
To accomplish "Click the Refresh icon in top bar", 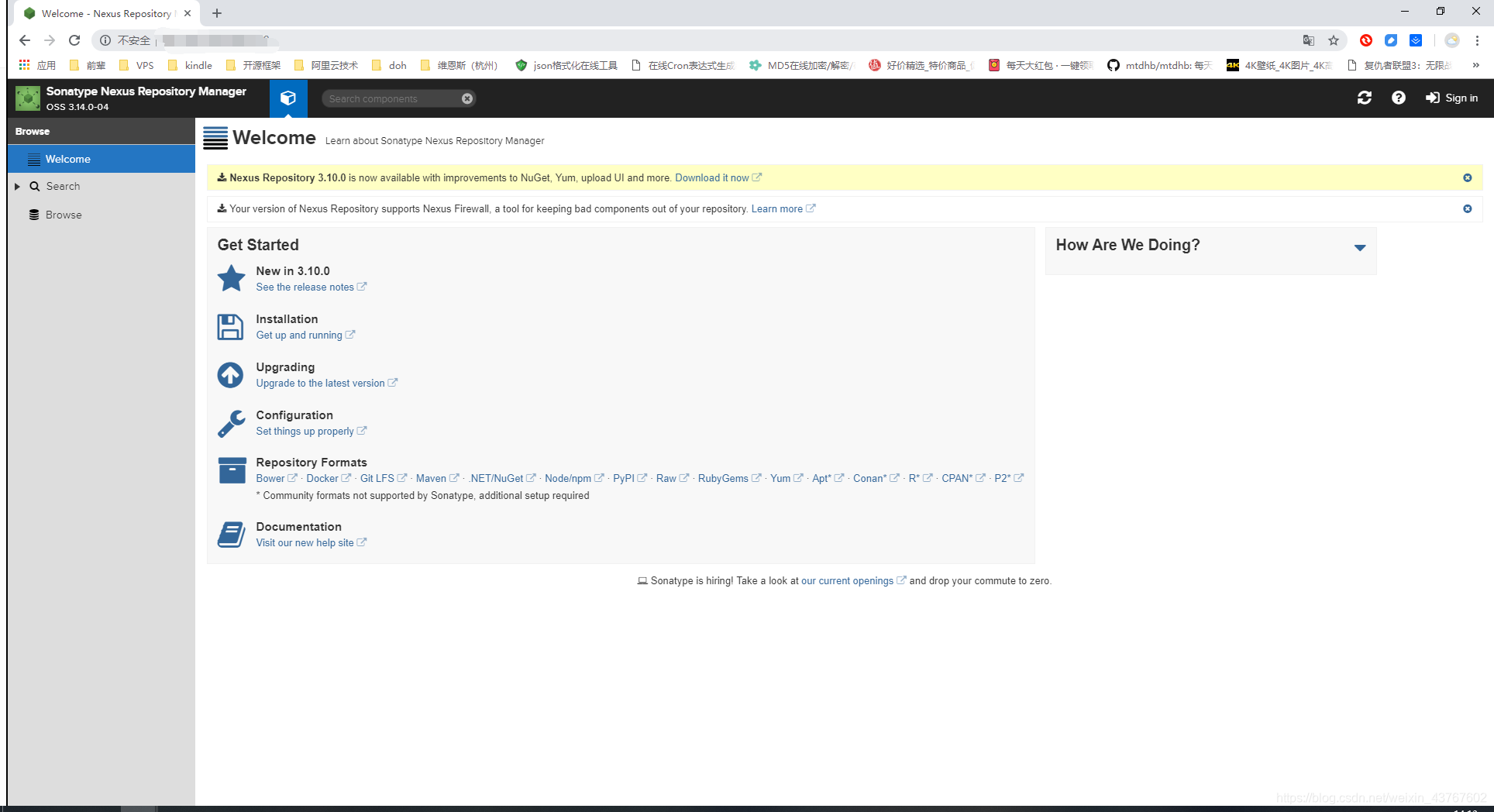I will pyautogui.click(x=1365, y=98).
